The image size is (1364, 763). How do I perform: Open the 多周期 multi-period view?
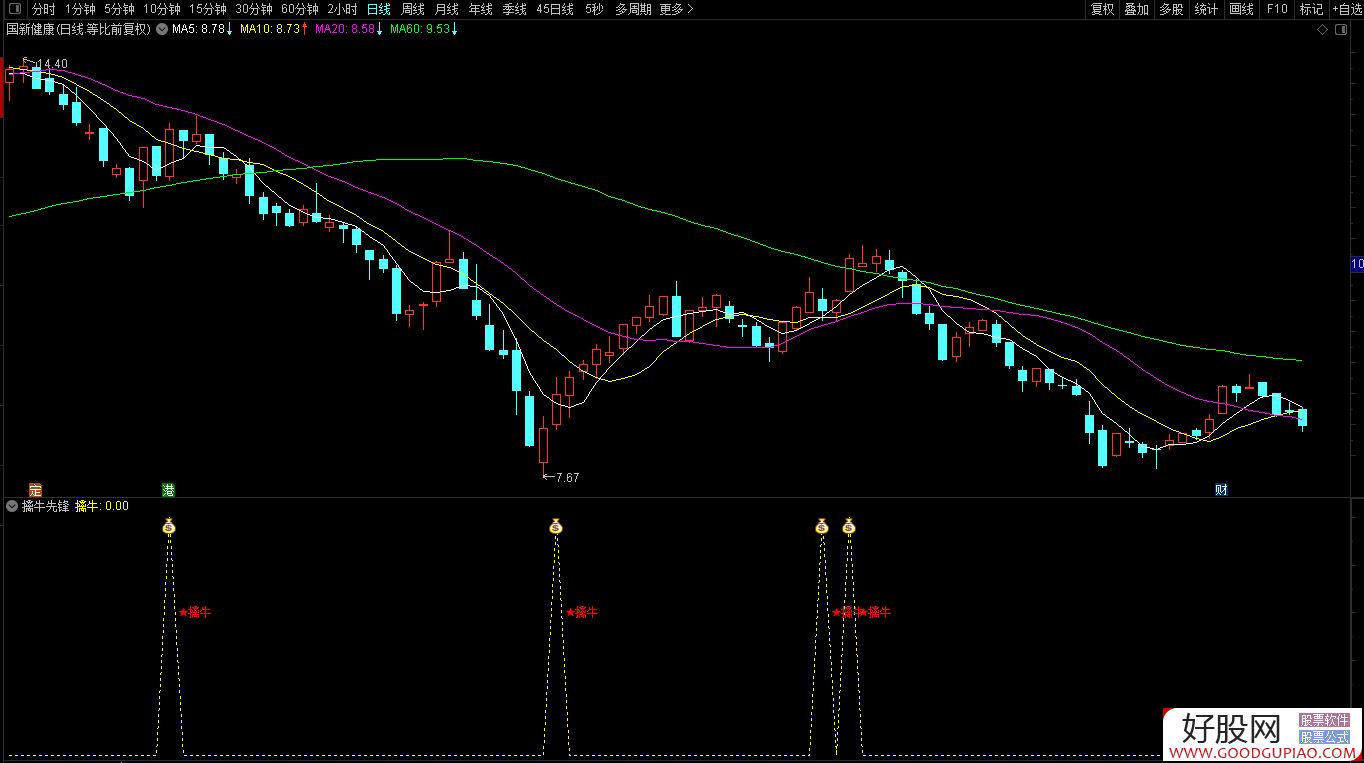(x=633, y=9)
